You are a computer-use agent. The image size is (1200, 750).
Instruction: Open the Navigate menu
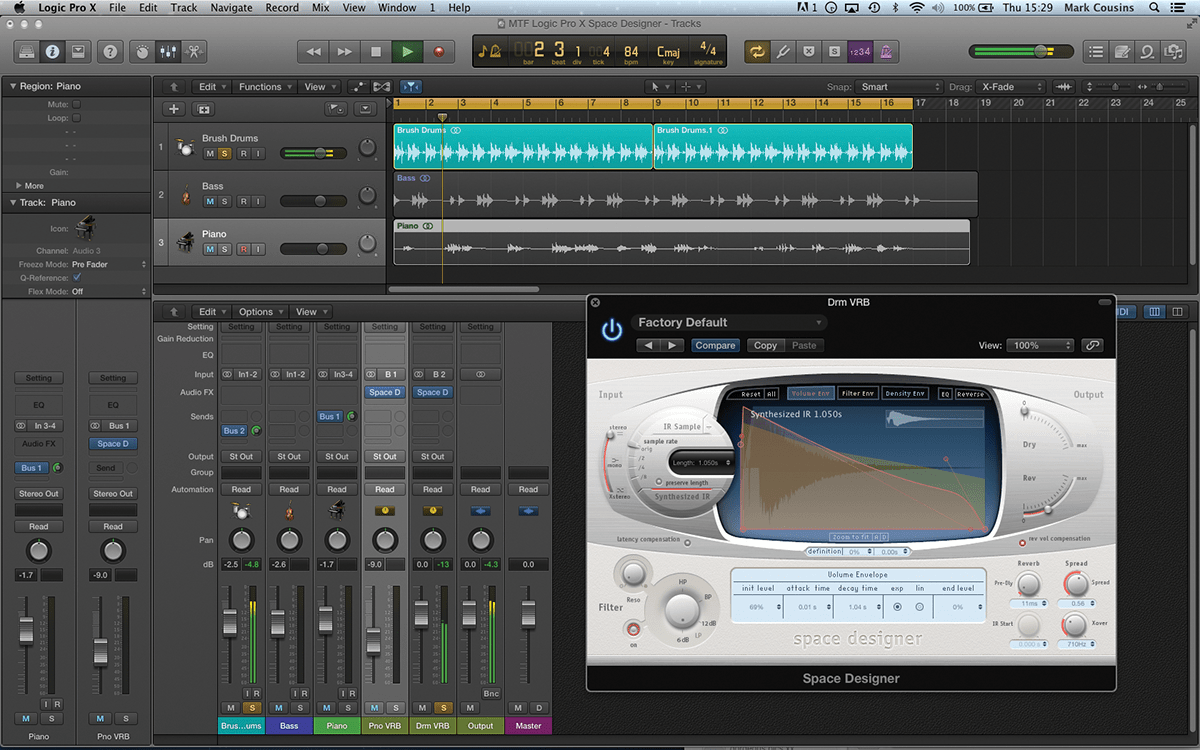click(x=231, y=8)
